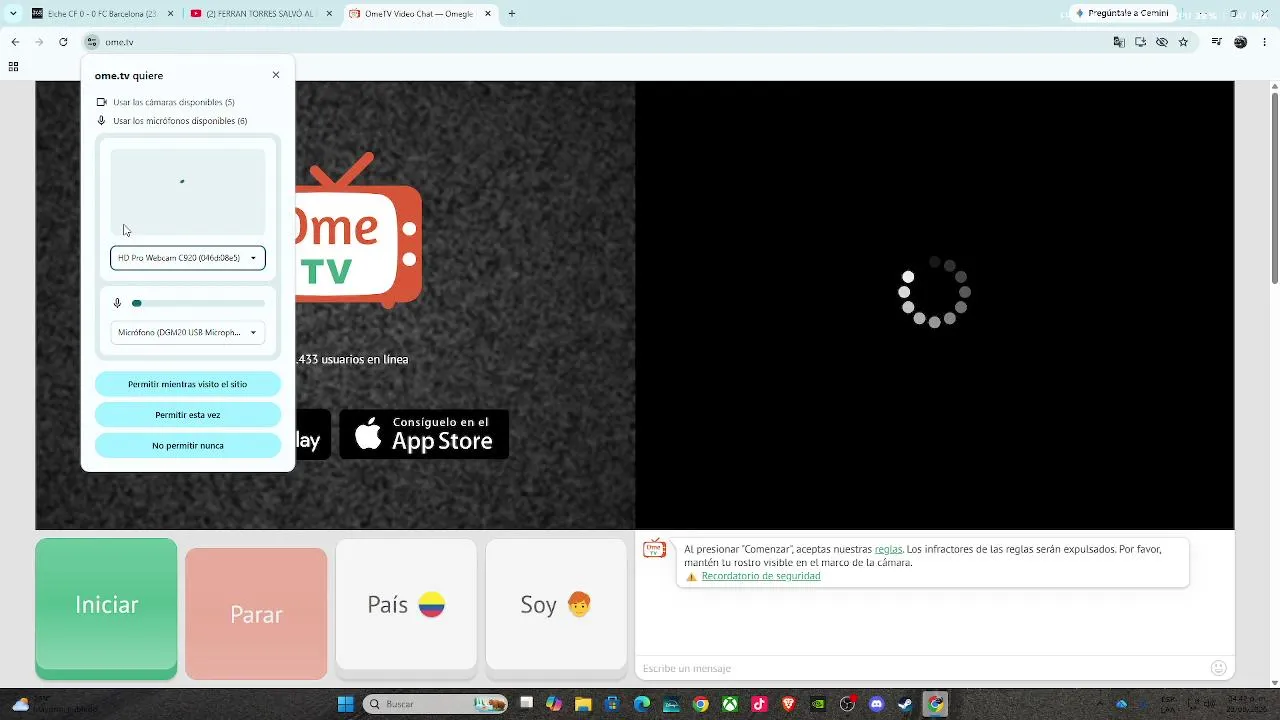
Task: Select the OmeTV Video Chat tab
Action: click(x=420, y=14)
